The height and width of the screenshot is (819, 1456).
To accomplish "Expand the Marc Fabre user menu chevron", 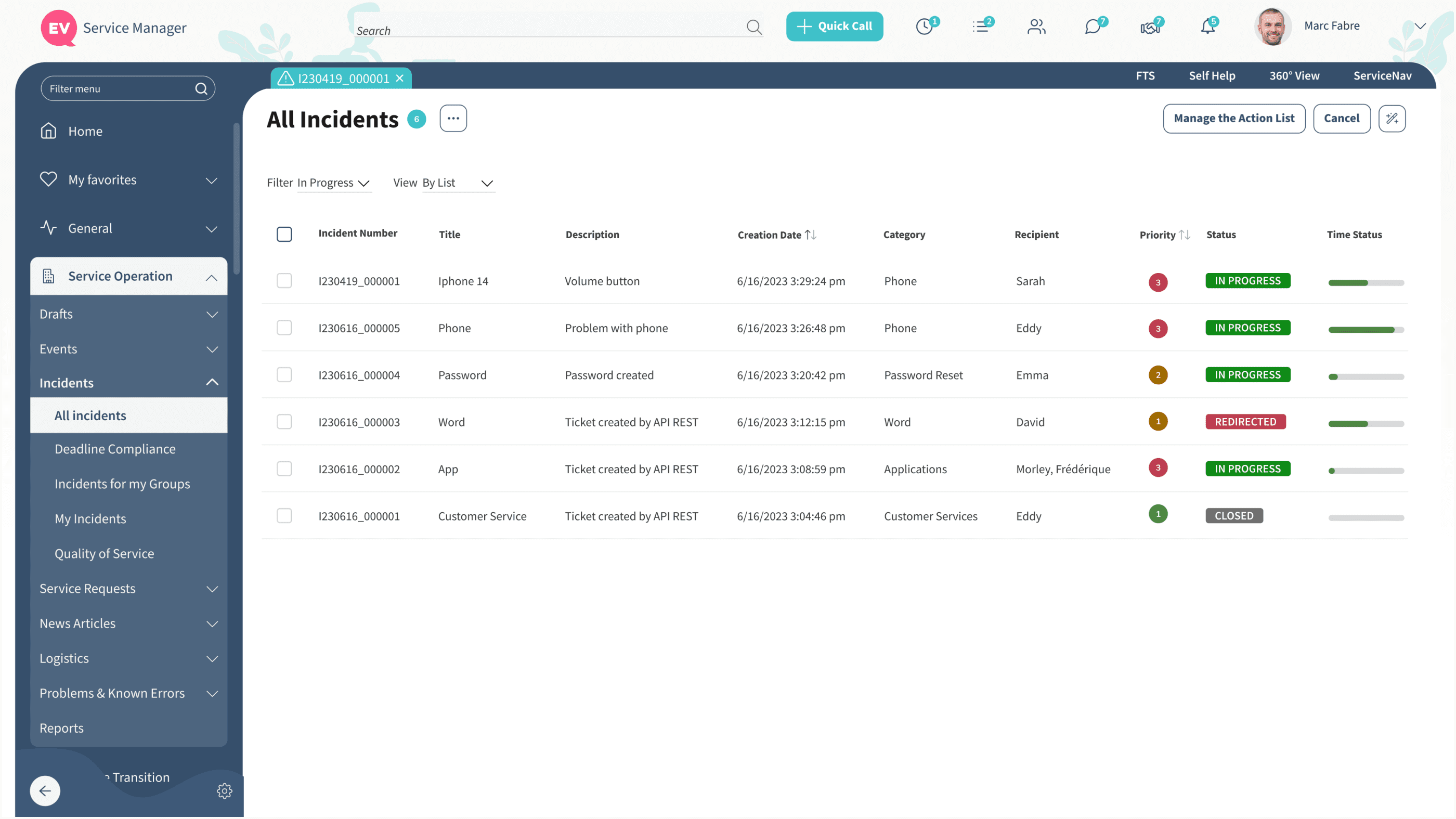I will pos(1420,26).
